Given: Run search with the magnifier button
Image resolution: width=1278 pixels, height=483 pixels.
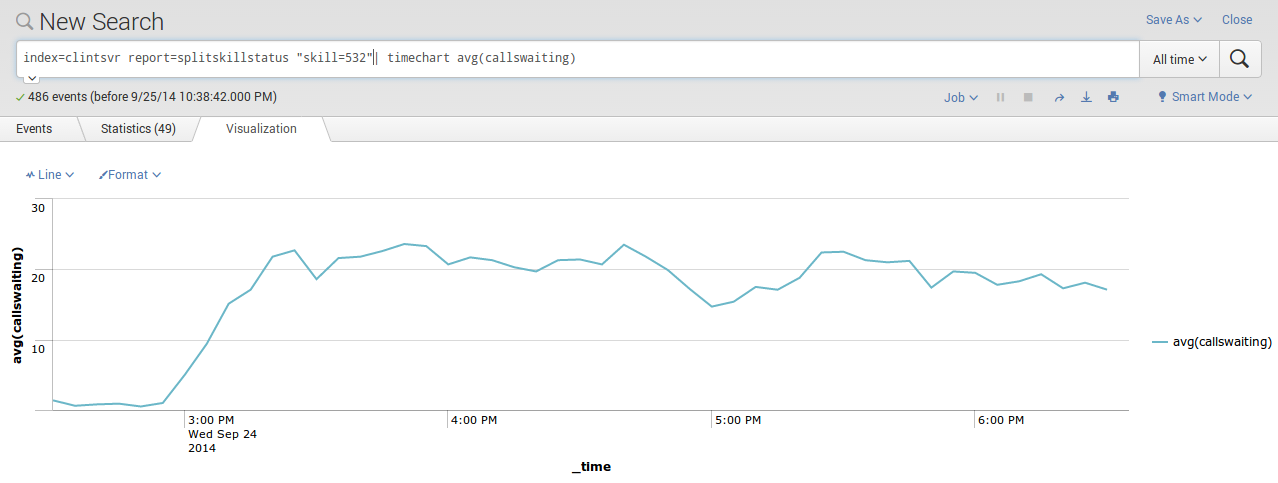Looking at the screenshot, I should [1239, 59].
